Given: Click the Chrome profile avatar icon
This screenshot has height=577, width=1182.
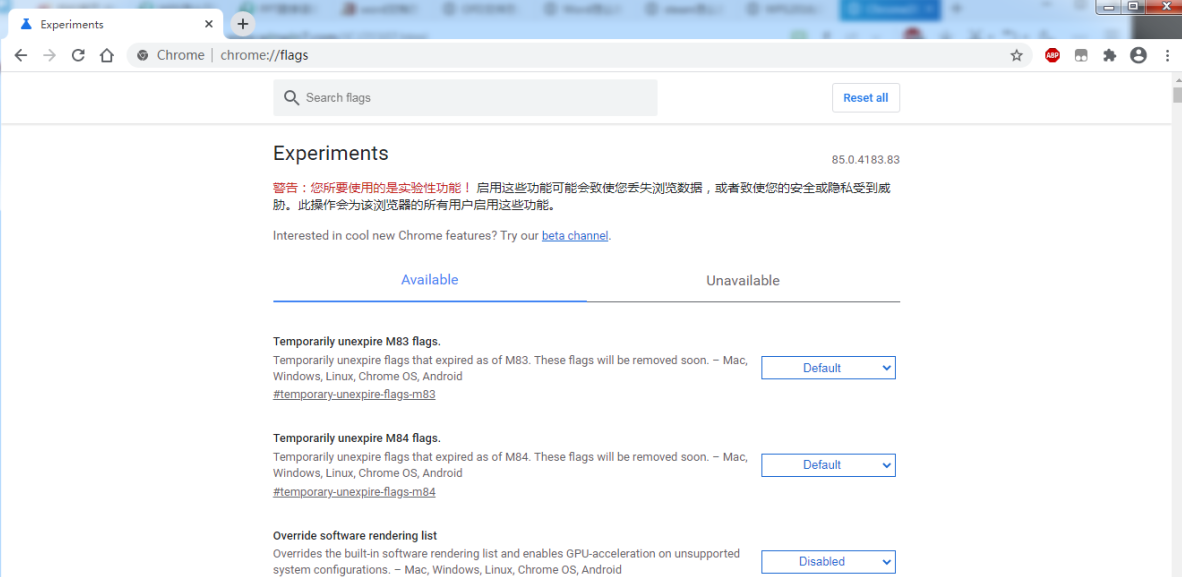Looking at the screenshot, I should click(x=1138, y=55).
